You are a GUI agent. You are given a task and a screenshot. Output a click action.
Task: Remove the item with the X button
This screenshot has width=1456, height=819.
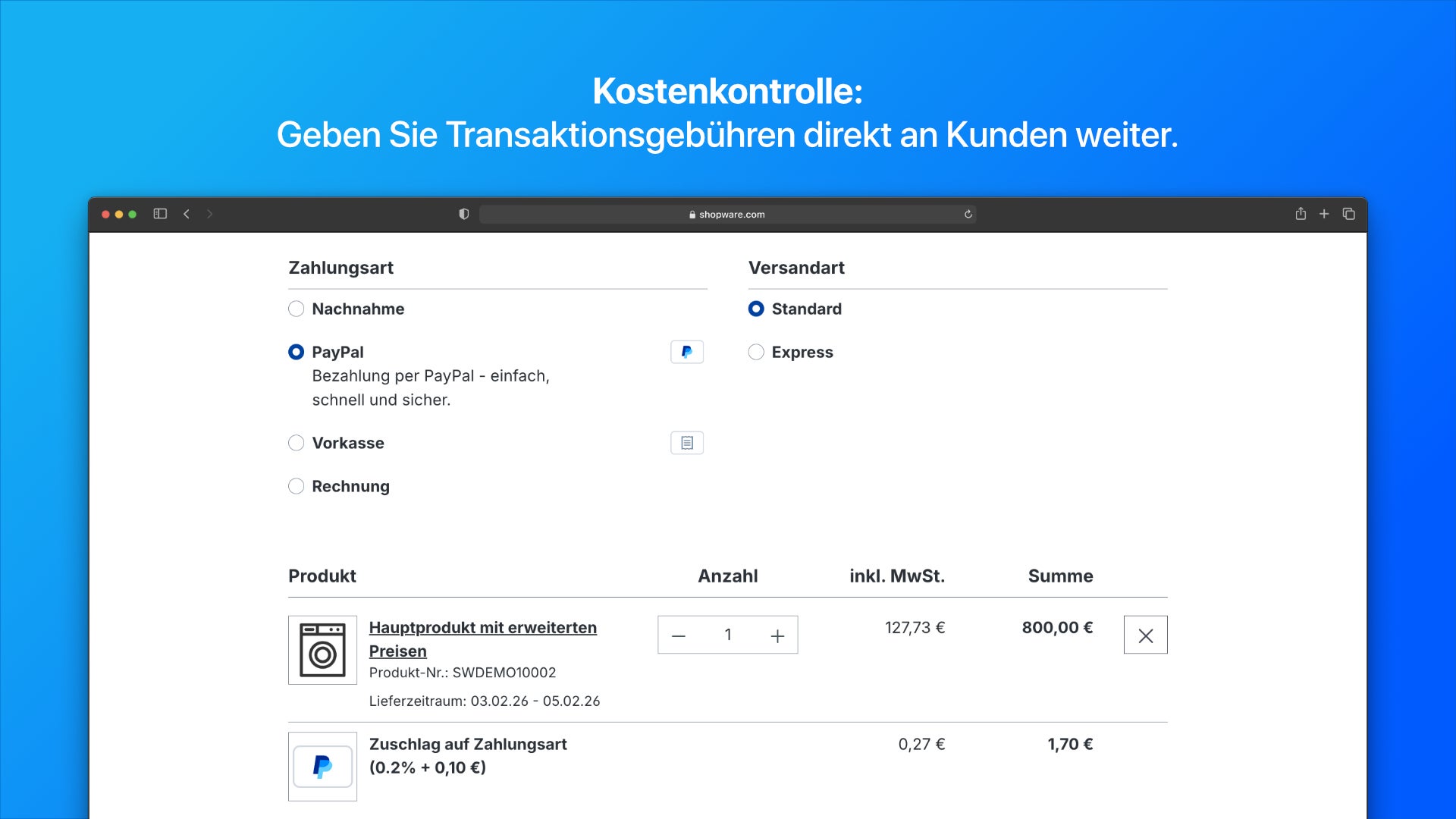1145,635
